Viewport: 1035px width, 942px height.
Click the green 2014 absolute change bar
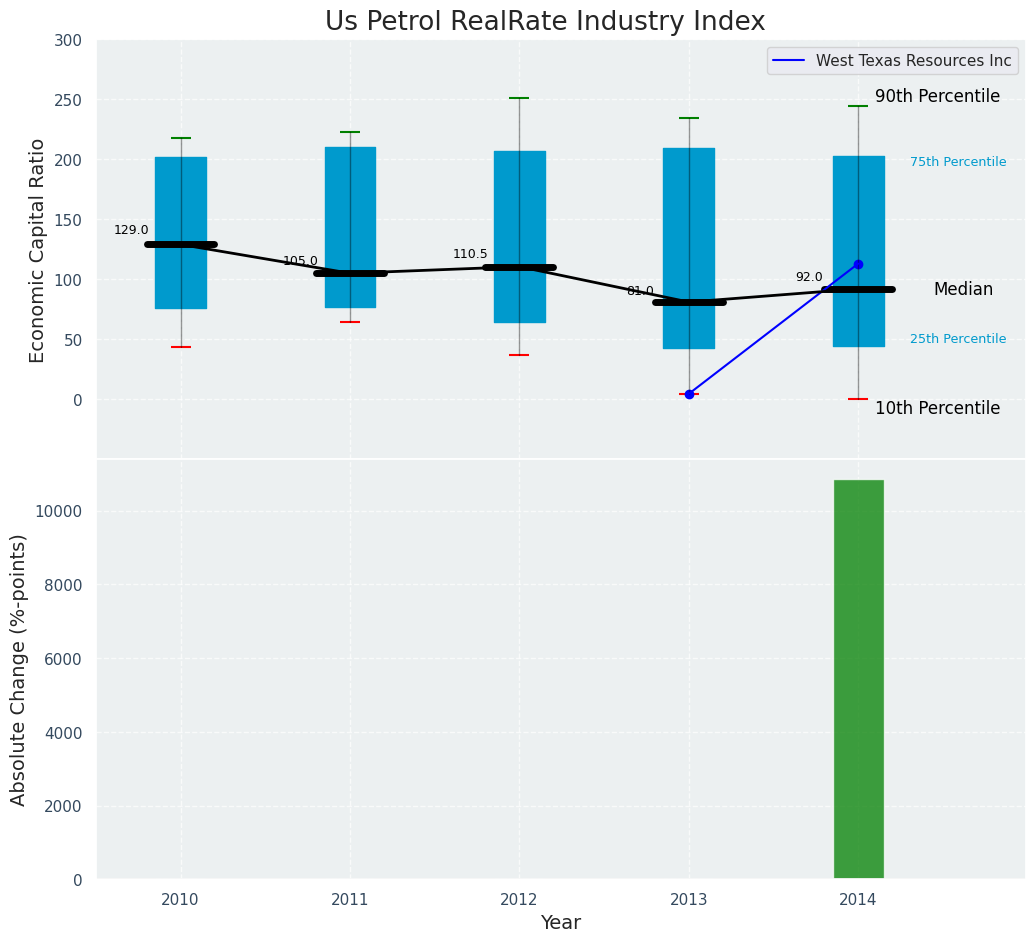point(858,680)
